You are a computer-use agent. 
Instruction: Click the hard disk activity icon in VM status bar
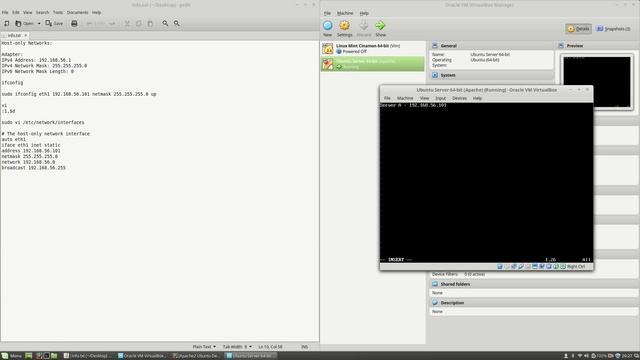(x=500, y=267)
